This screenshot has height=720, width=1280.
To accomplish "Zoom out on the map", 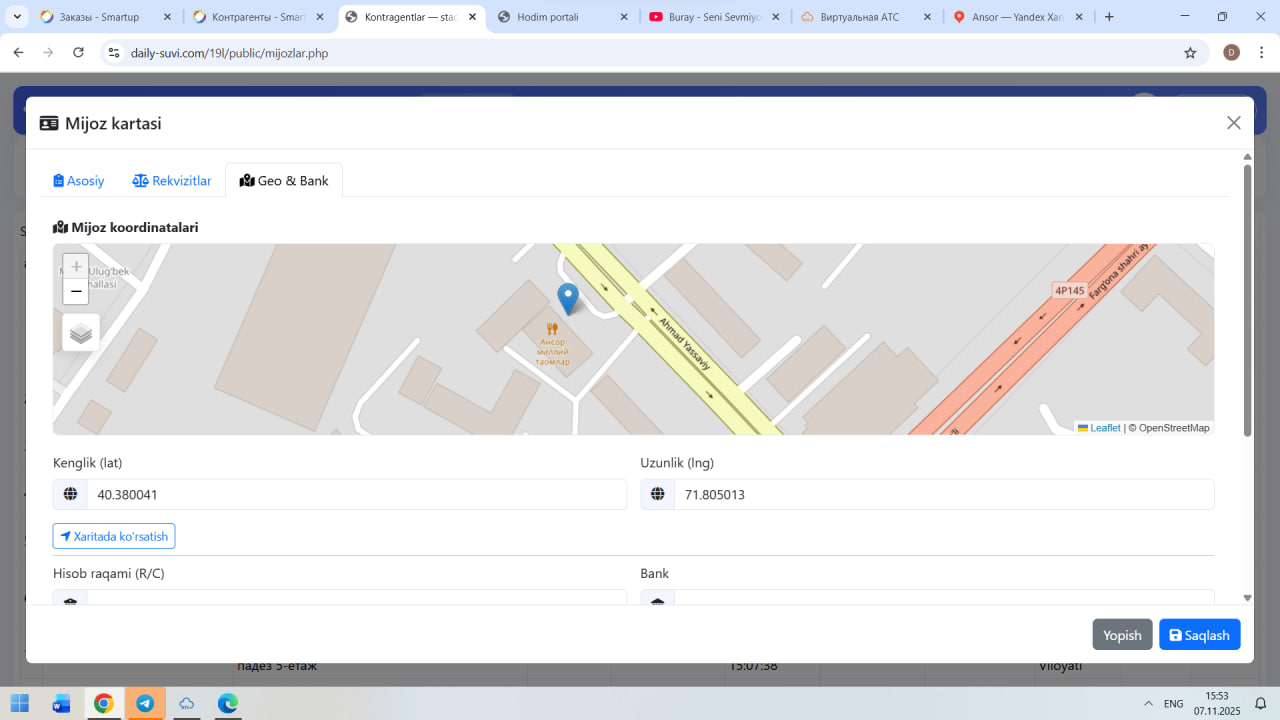I will coord(76,292).
